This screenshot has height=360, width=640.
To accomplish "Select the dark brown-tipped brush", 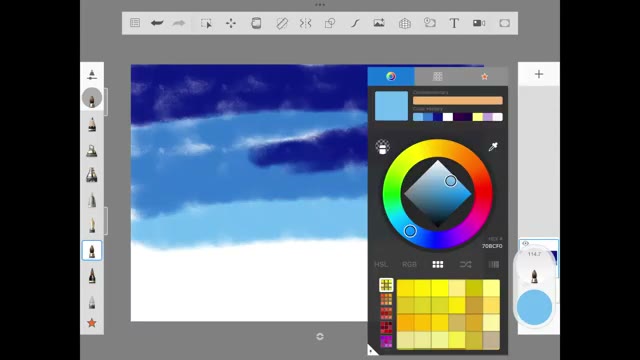I will tap(92, 276).
